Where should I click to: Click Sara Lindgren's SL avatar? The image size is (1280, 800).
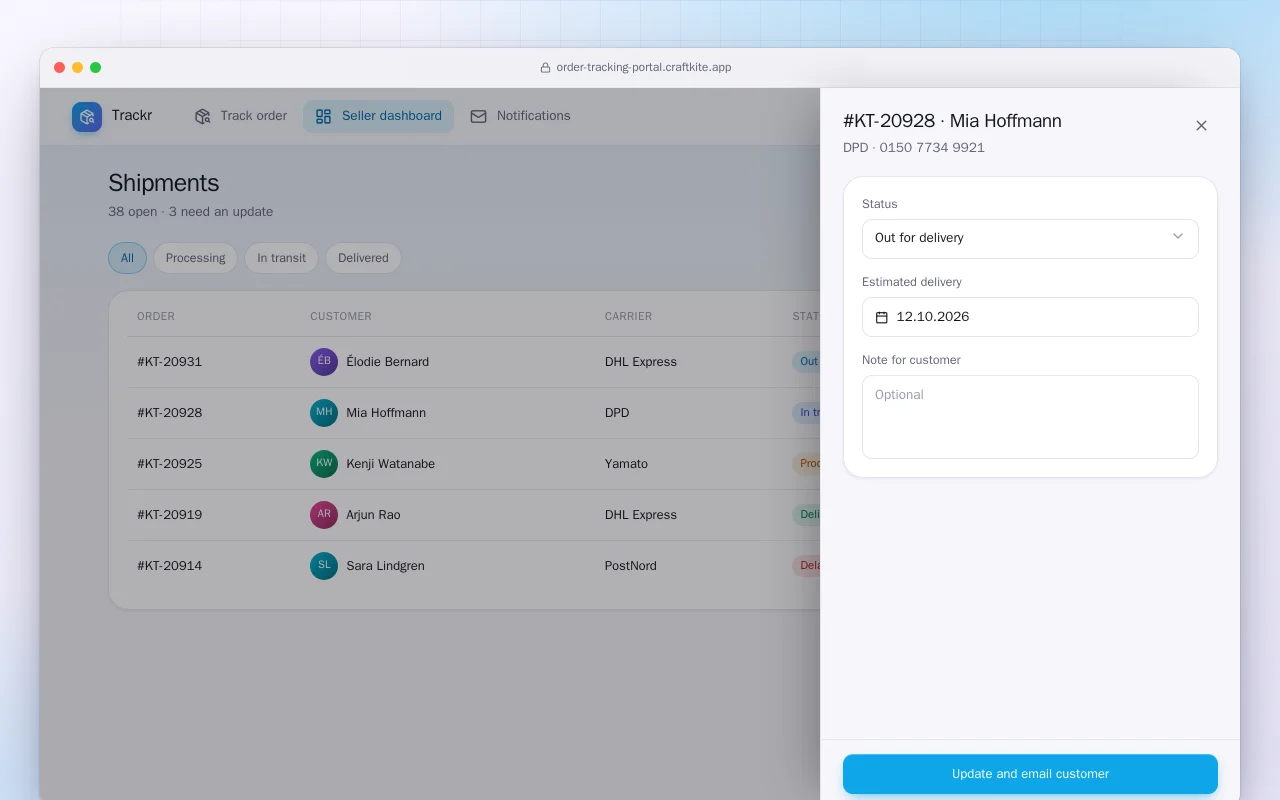pos(324,566)
